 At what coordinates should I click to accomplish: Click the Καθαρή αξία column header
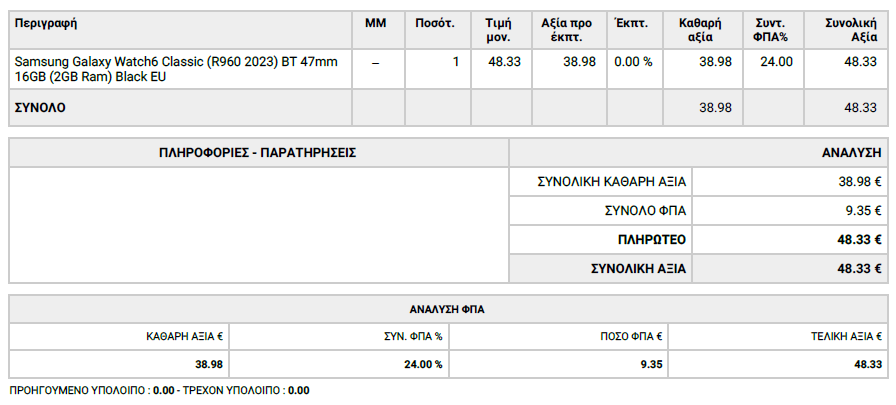703,30
